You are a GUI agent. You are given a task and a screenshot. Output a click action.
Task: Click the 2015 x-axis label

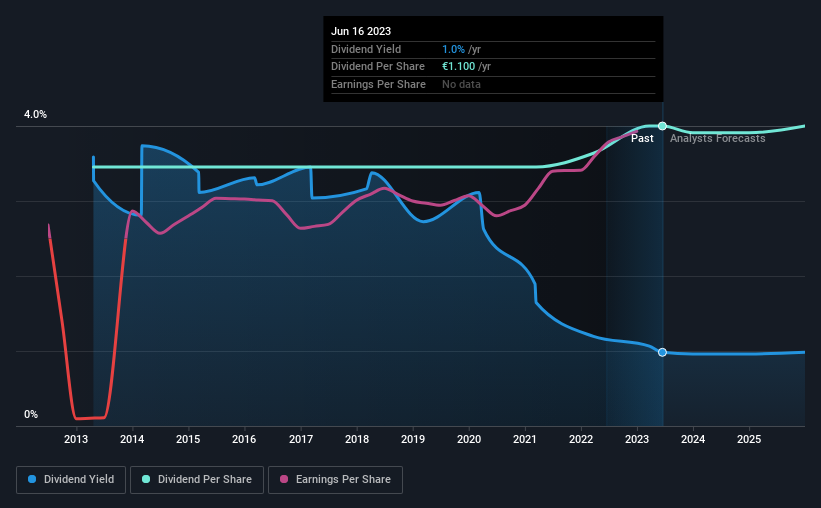[x=188, y=439]
